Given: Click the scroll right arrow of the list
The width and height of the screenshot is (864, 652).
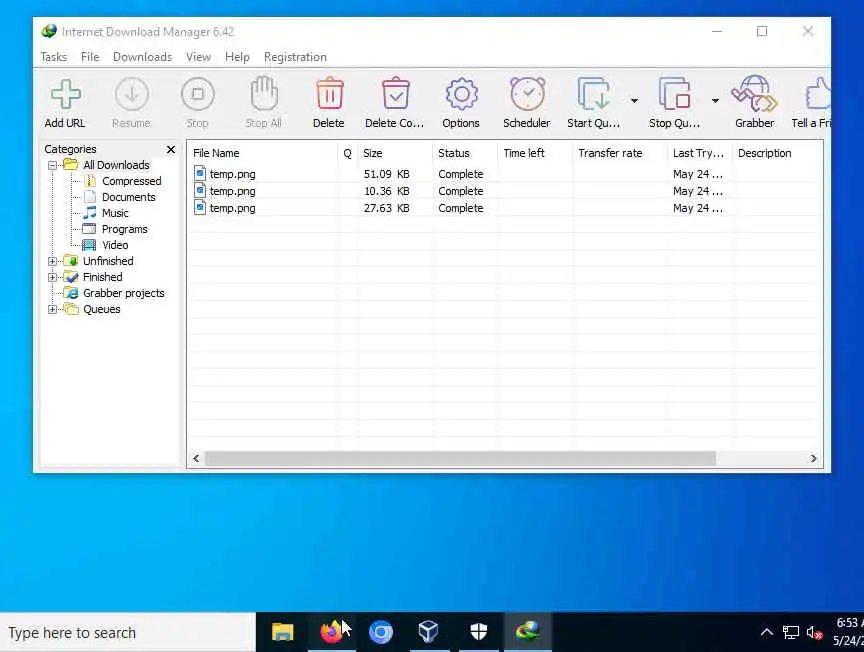Looking at the screenshot, I should (813, 459).
